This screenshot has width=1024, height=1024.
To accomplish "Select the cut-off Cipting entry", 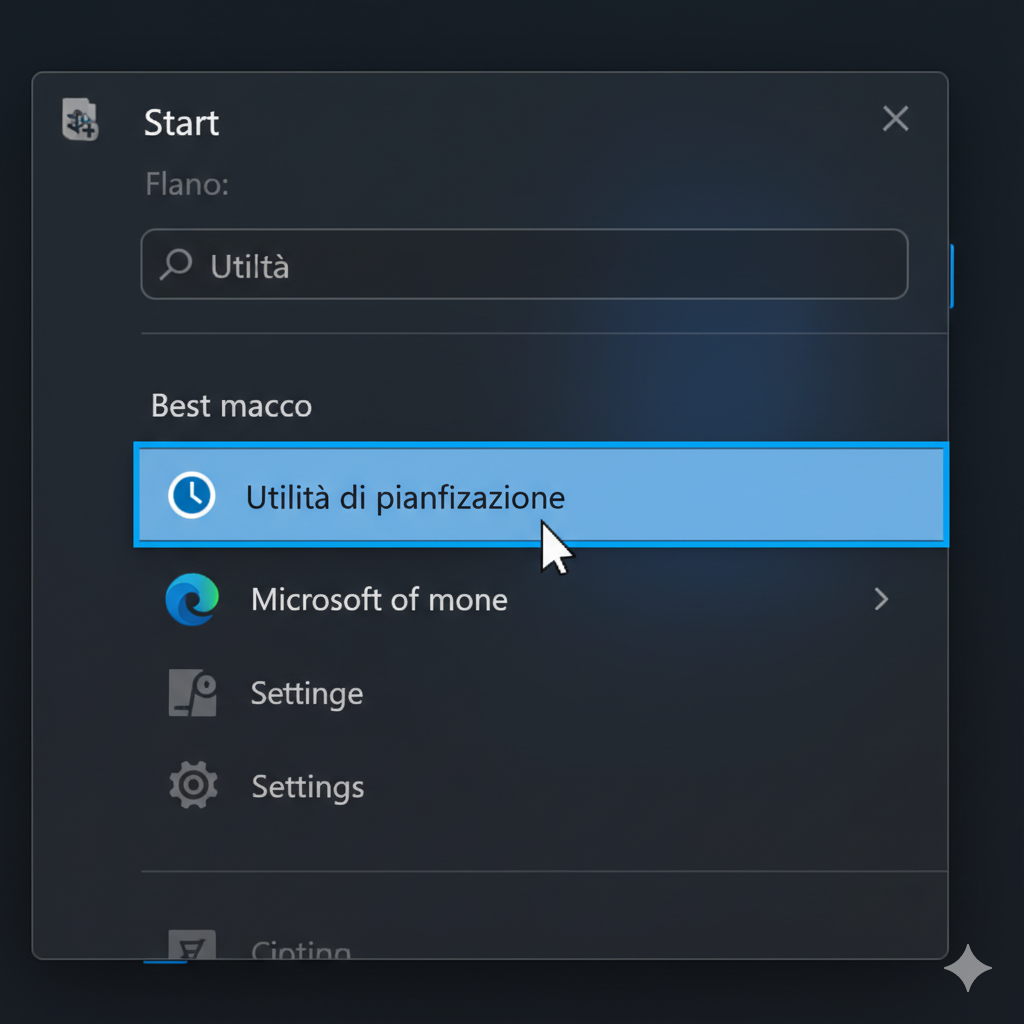I will (x=300, y=949).
